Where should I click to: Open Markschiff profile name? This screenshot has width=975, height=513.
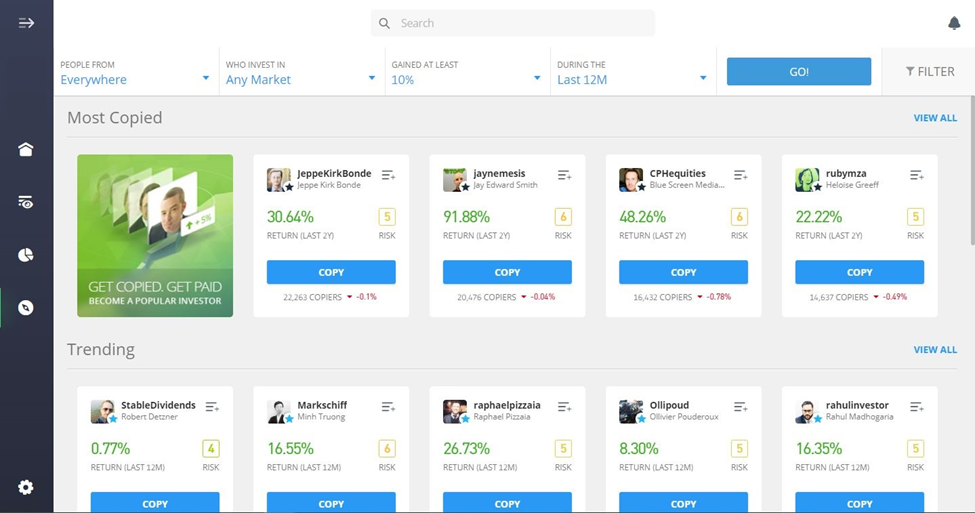[x=322, y=405]
